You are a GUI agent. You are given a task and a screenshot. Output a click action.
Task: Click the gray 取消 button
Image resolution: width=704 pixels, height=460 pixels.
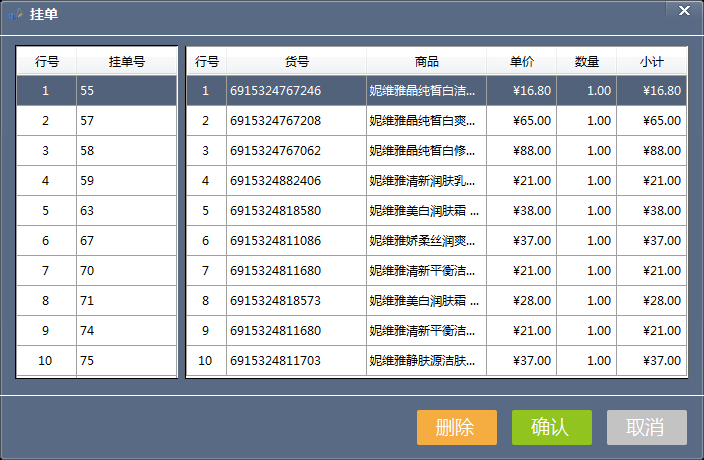click(x=646, y=427)
